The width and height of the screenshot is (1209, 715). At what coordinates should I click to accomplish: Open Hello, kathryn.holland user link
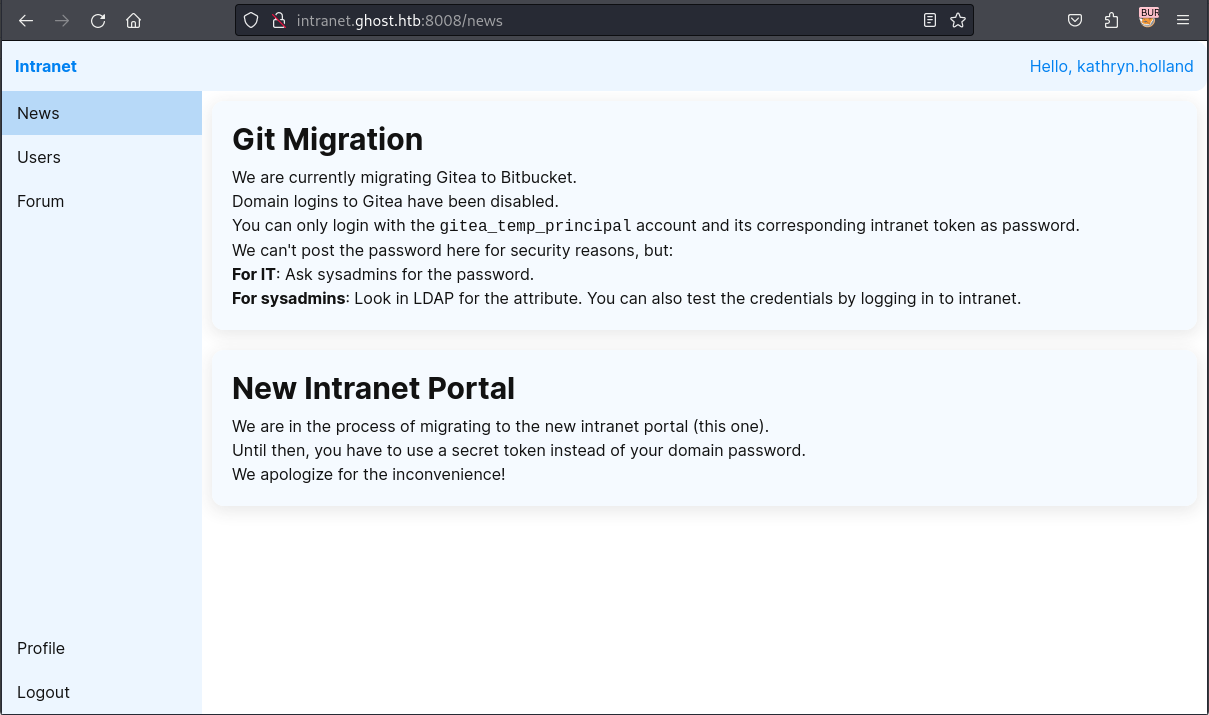[x=1111, y=66]
